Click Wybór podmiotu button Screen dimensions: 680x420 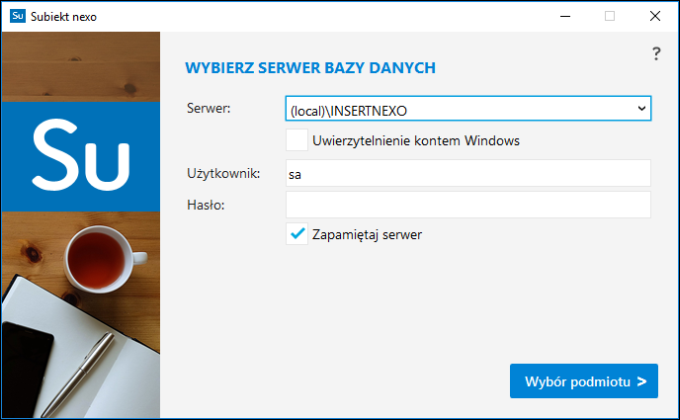coord(584,381)
